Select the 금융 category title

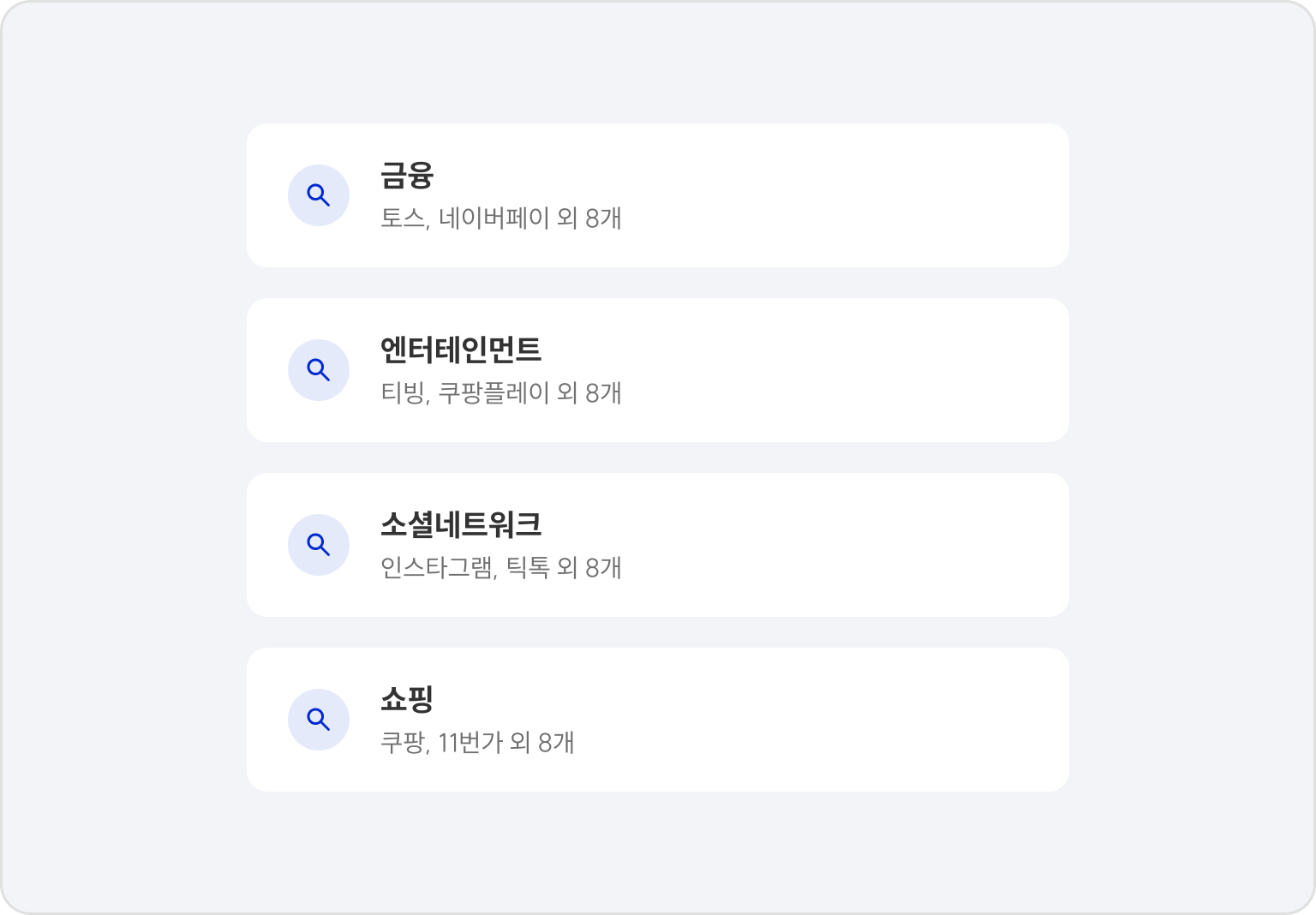pos(407,175)
